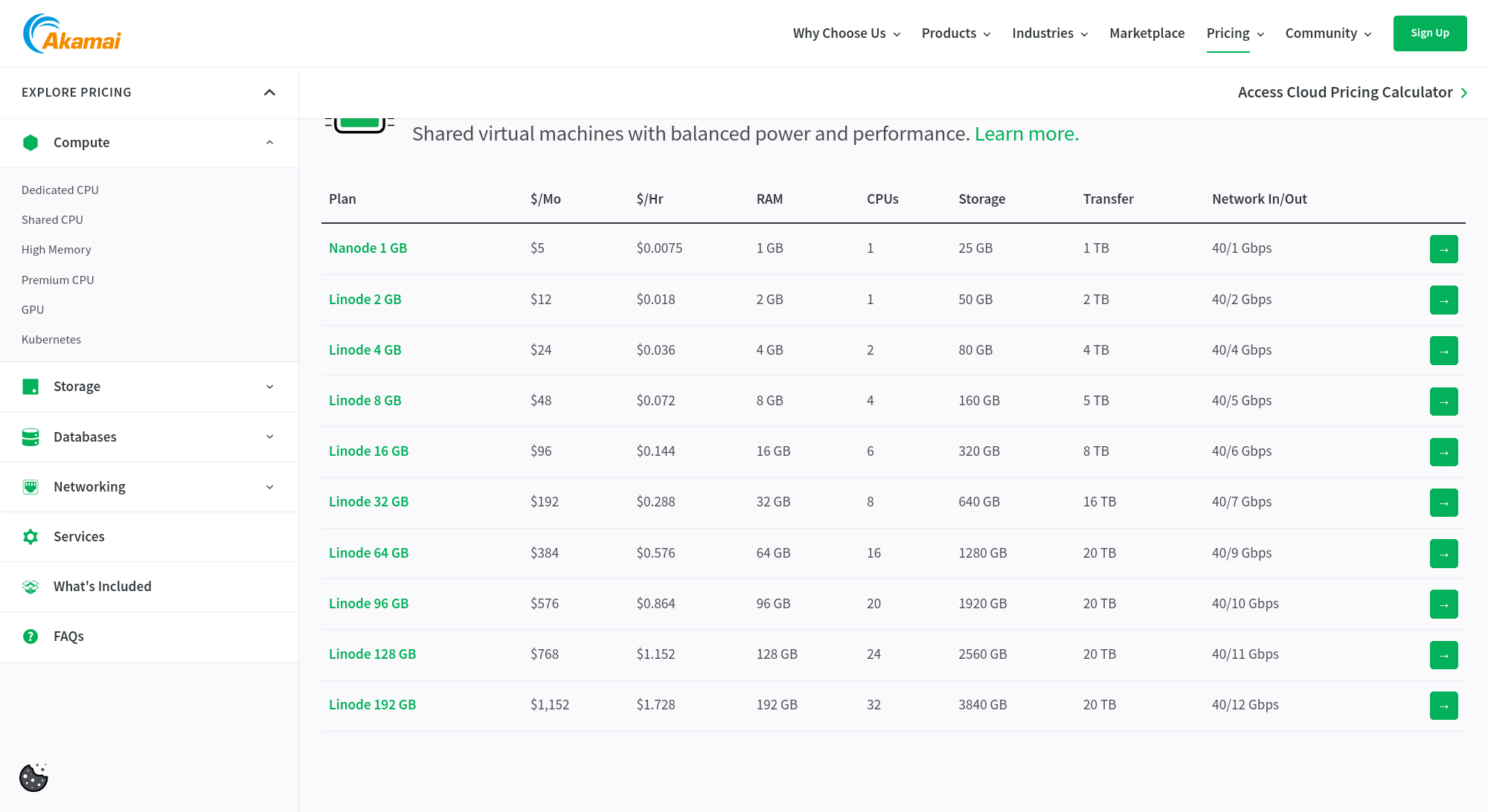The height and width of the screenshot is (812, 1488).
Task: Open the Linode 96 GB plan link
Action: [369, 604]
